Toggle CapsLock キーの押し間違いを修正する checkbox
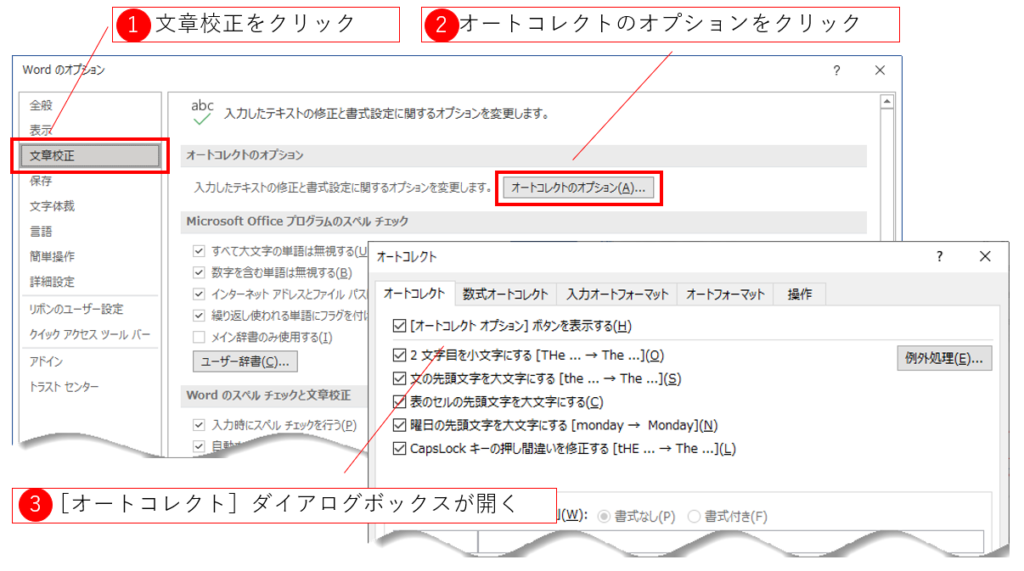This screenshot has height=571, width=1024. tap(401, 449)
